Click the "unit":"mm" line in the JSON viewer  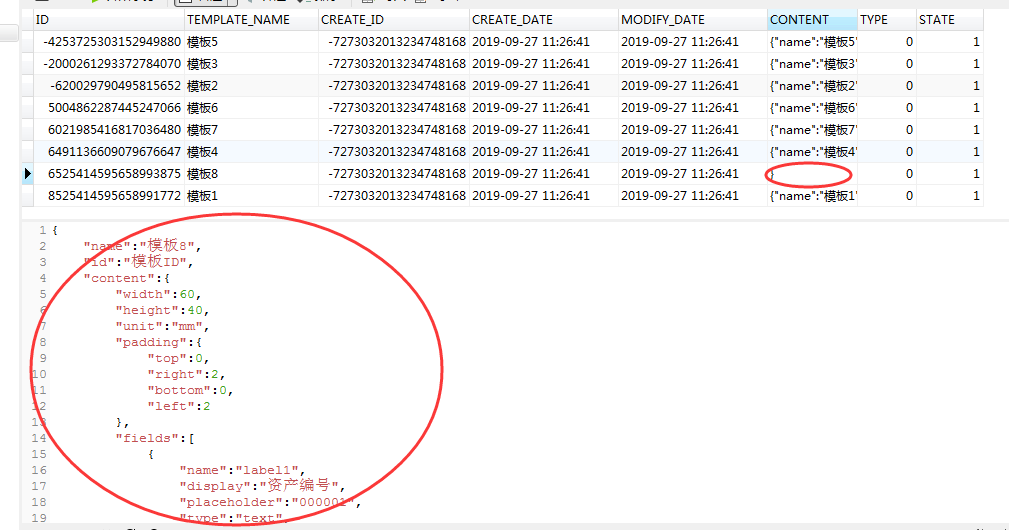(162, 327)
